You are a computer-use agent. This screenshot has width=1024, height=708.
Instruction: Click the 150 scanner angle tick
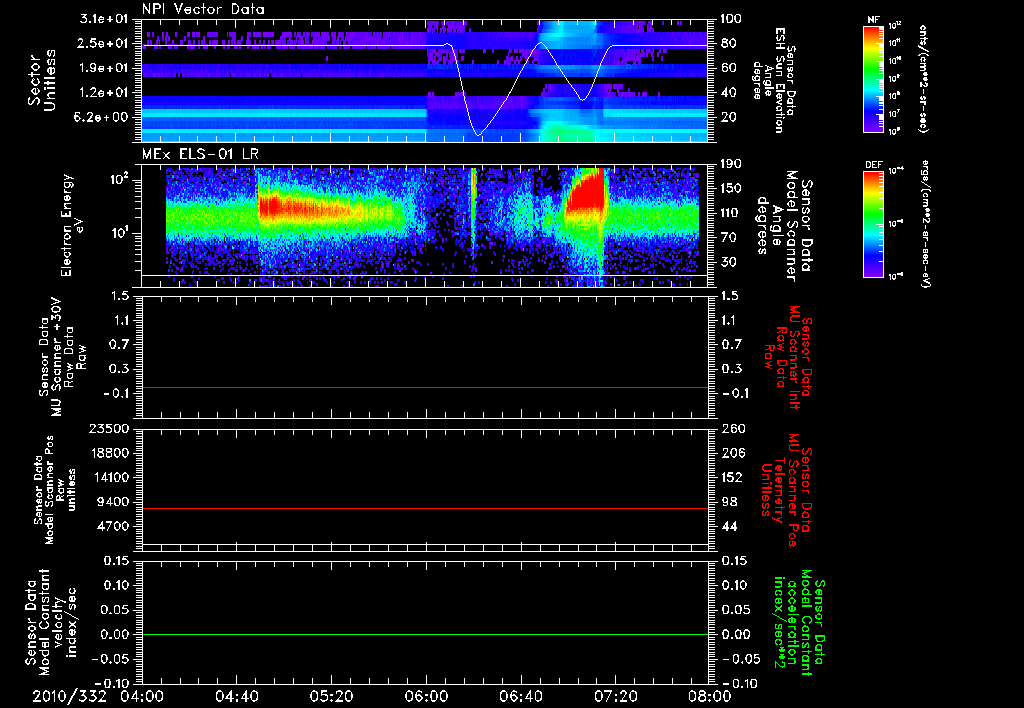tap(731, 188)
